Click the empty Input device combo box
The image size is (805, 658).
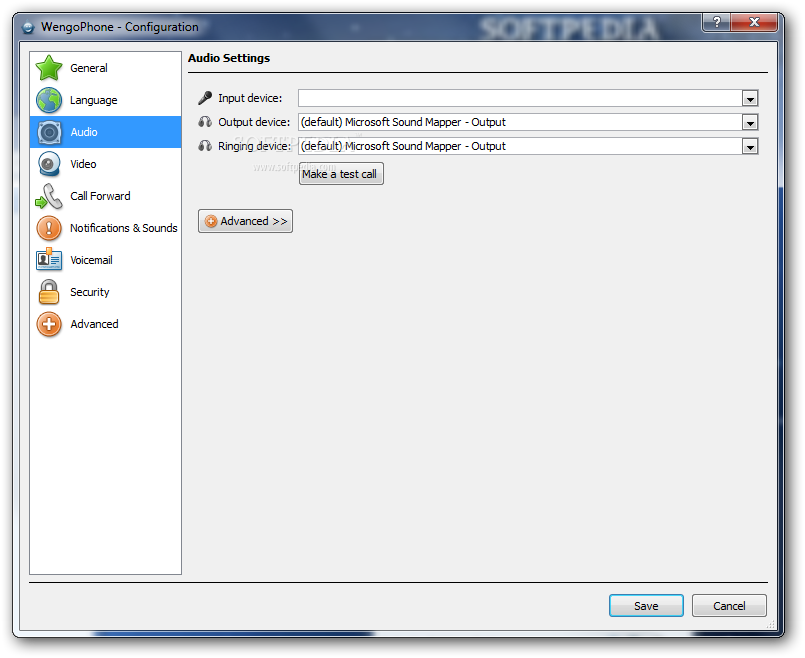(528, 98)
